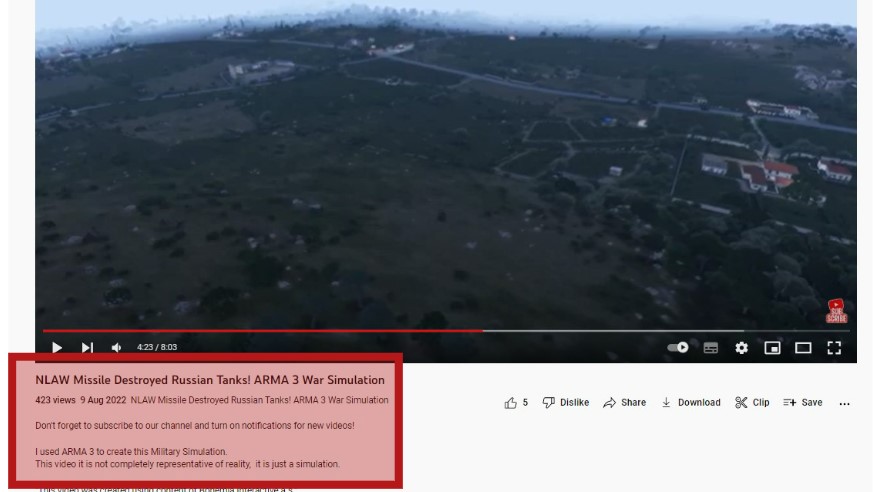Turn on subtitles/closed captions
Viewport: 876px width, 492px height.
(x=711, y=348)
